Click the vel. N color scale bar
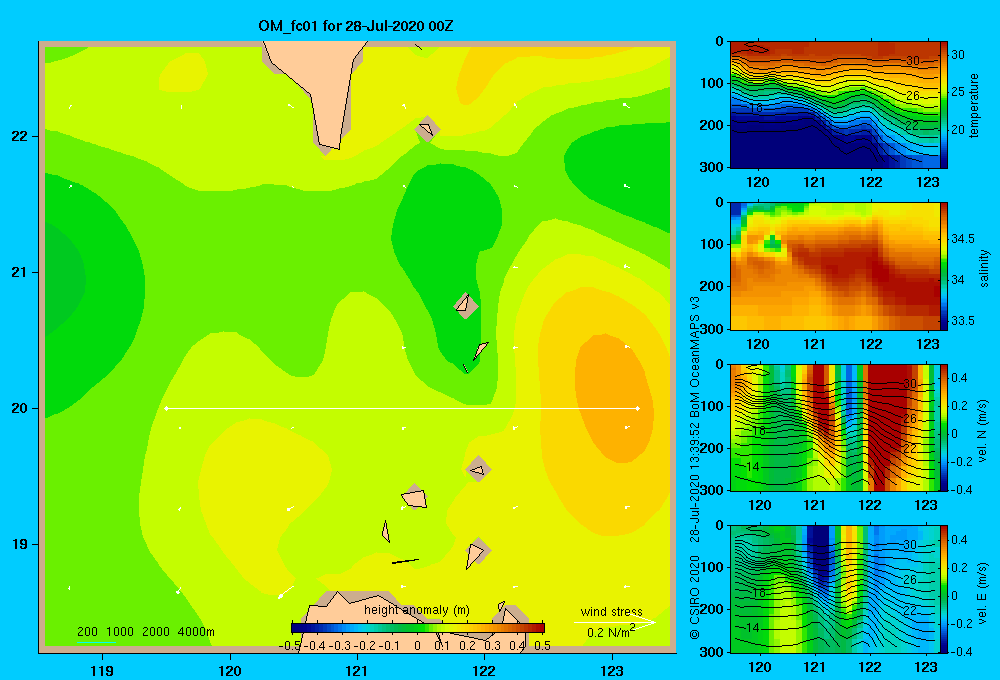Viewport: 1000px width, 680px height. tap(944, 427)
